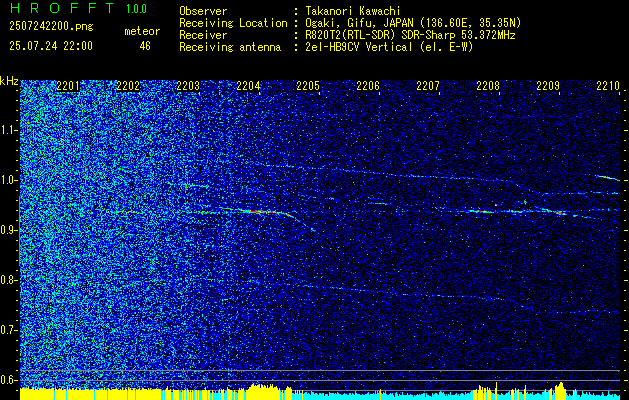Viewport: 629px width, 400px height.
Task: Click the 2202 time marker
Action: coord(128,85)
